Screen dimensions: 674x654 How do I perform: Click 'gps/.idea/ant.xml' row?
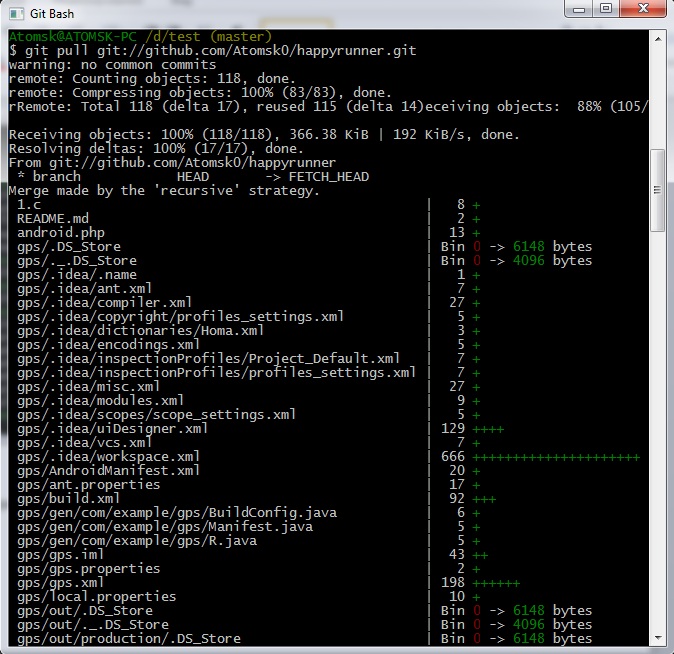coord(249,289)
